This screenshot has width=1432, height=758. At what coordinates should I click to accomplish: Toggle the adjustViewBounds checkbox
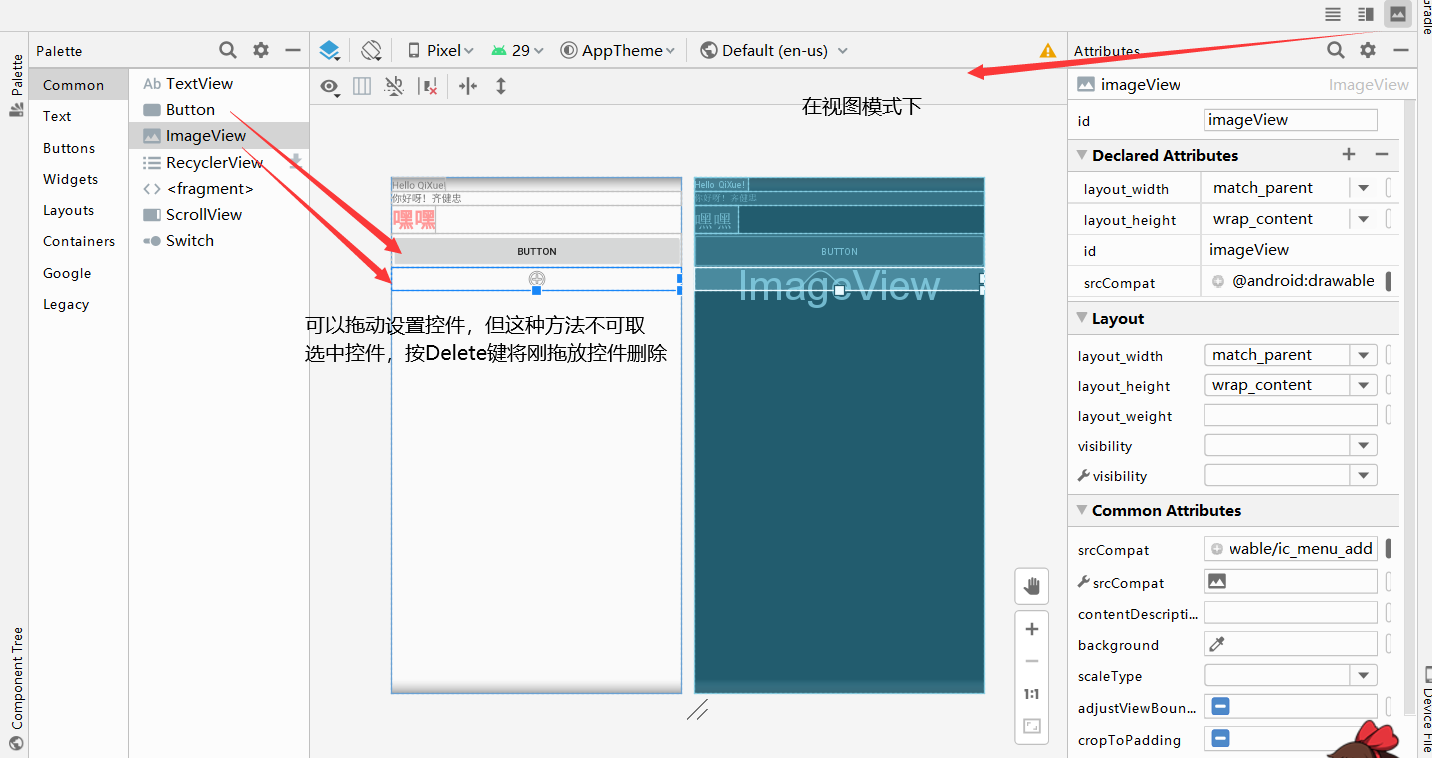tap(1220, 707)
